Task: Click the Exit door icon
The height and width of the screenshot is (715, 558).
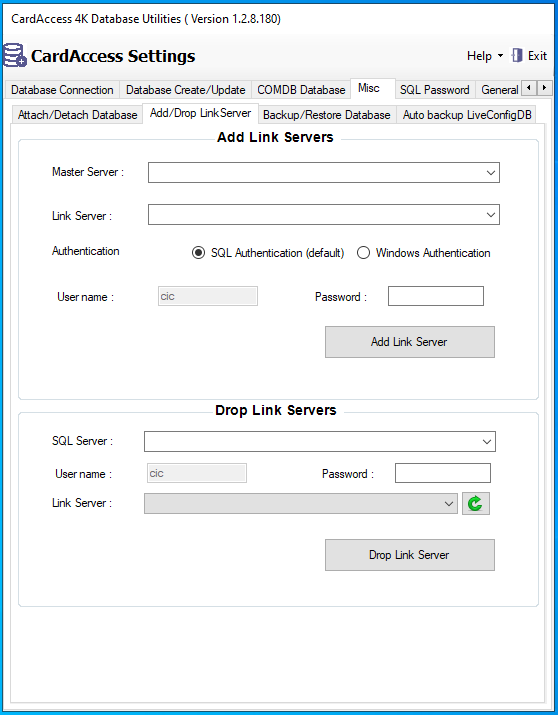Action: coord(517,56)
